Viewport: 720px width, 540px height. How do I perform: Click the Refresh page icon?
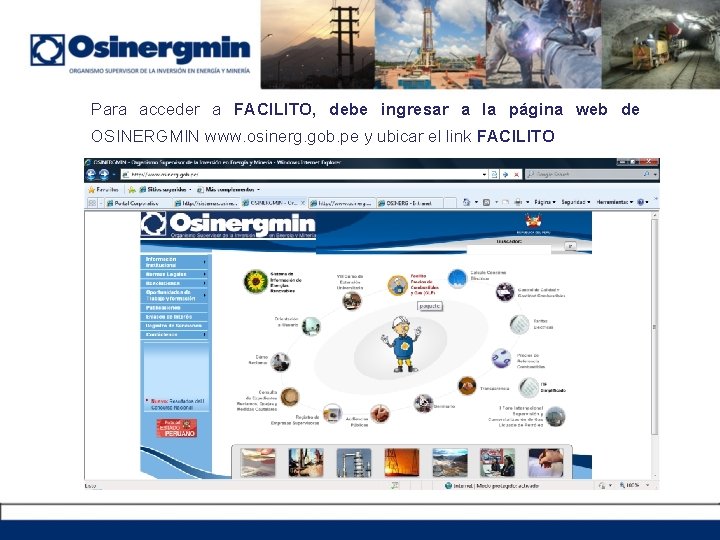(495, 174)
